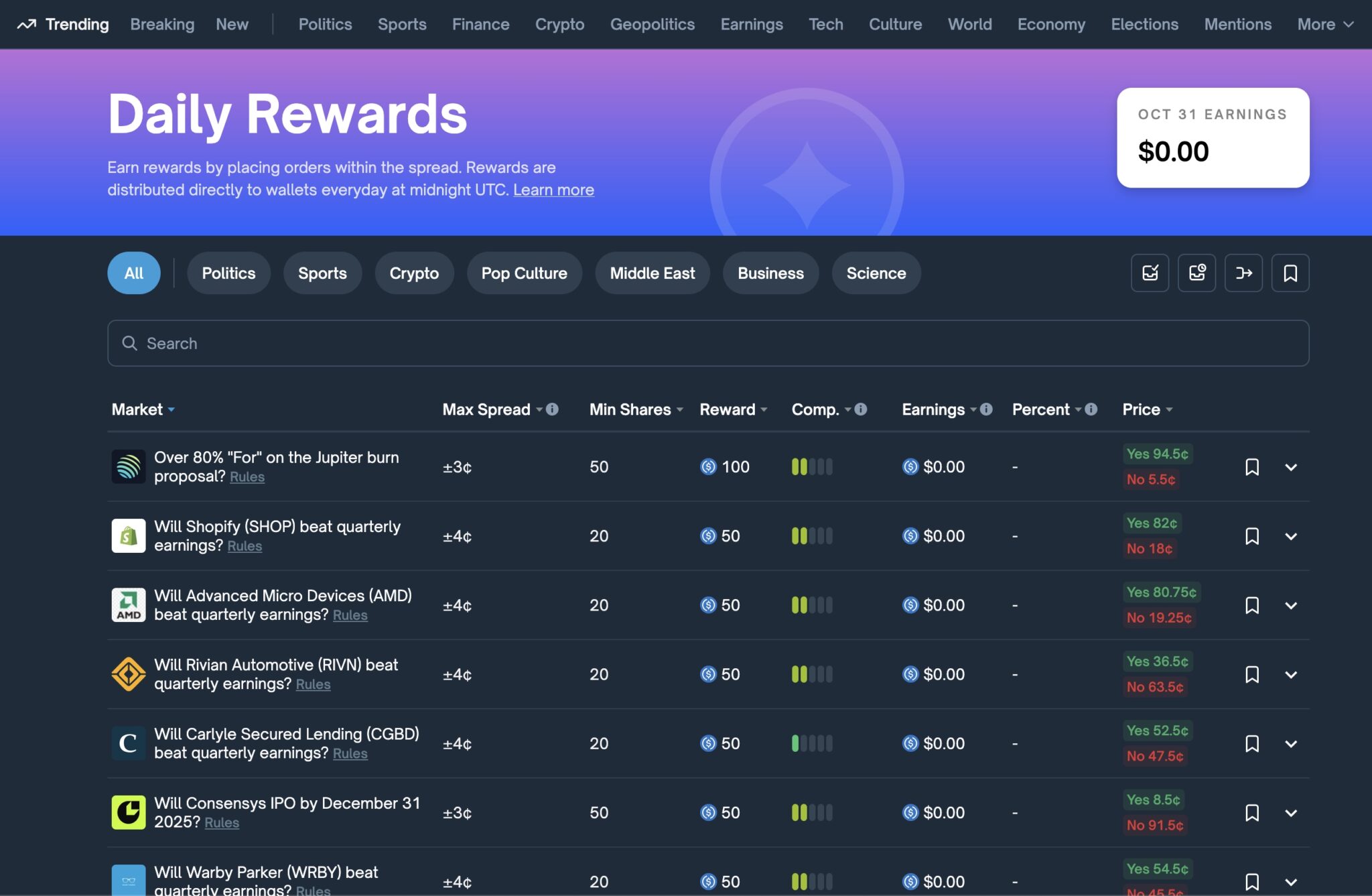Click the competition progress bars on Rivian row
This screenshot has width=1372, height=896.
tap(812, 674)
